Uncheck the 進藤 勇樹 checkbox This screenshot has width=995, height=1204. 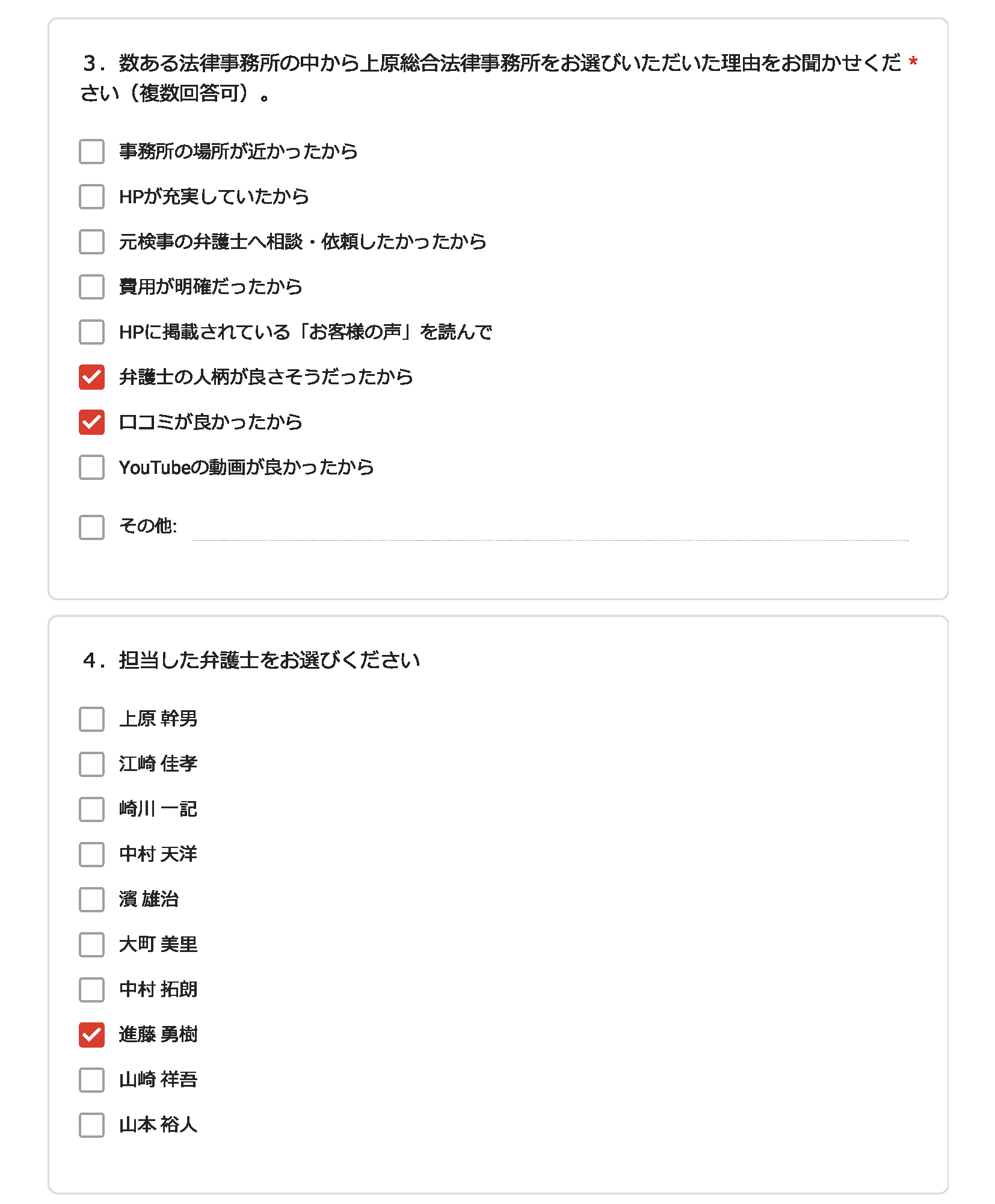91,1034
